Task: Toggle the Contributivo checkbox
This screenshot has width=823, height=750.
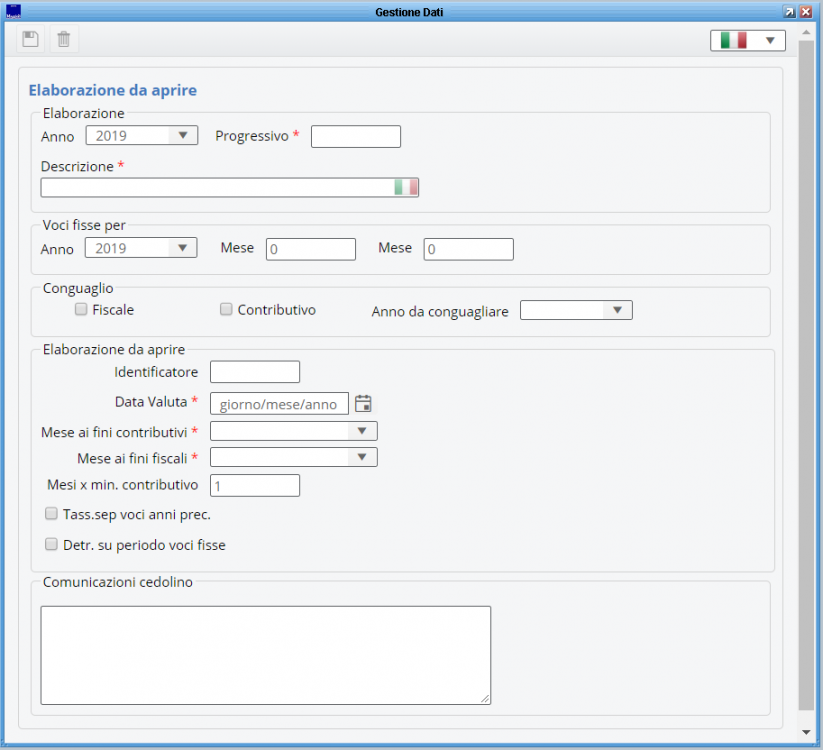Action: [226, 310]
